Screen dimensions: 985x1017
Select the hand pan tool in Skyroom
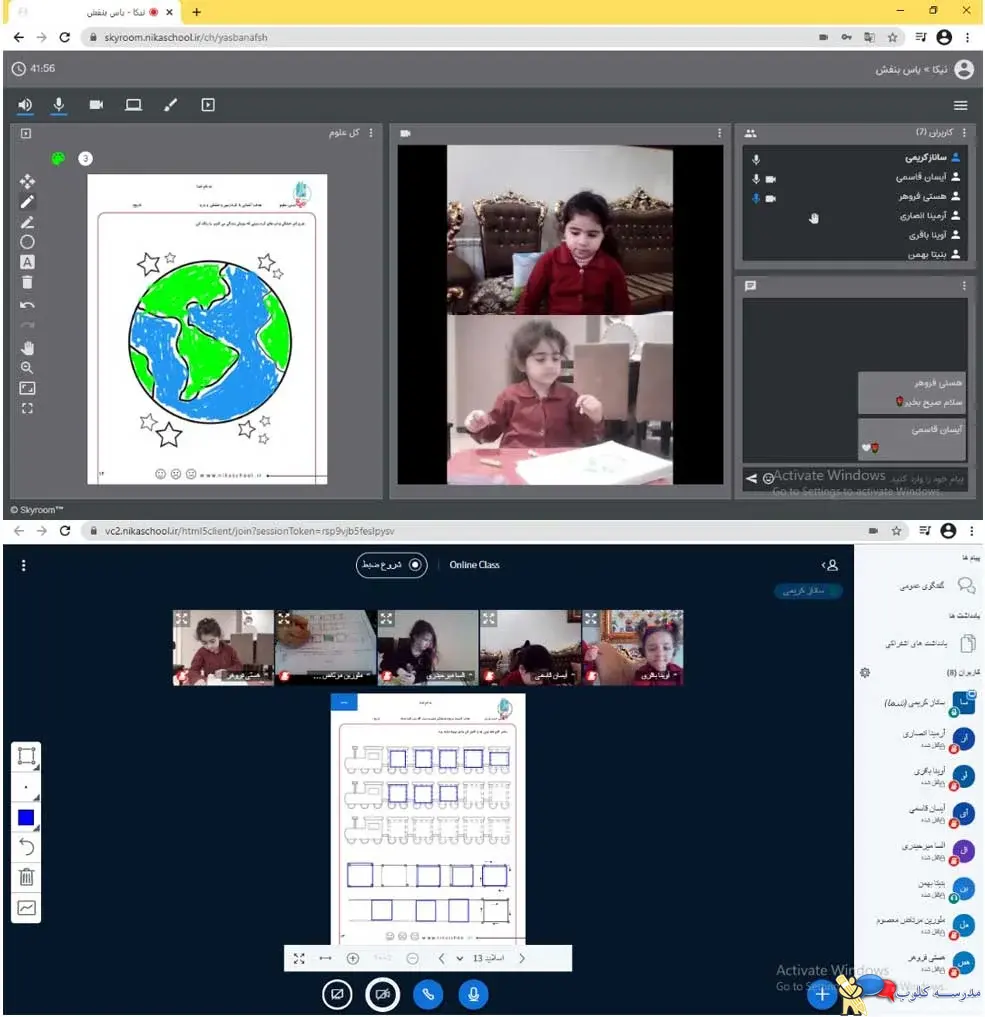[x=27, y=348]
